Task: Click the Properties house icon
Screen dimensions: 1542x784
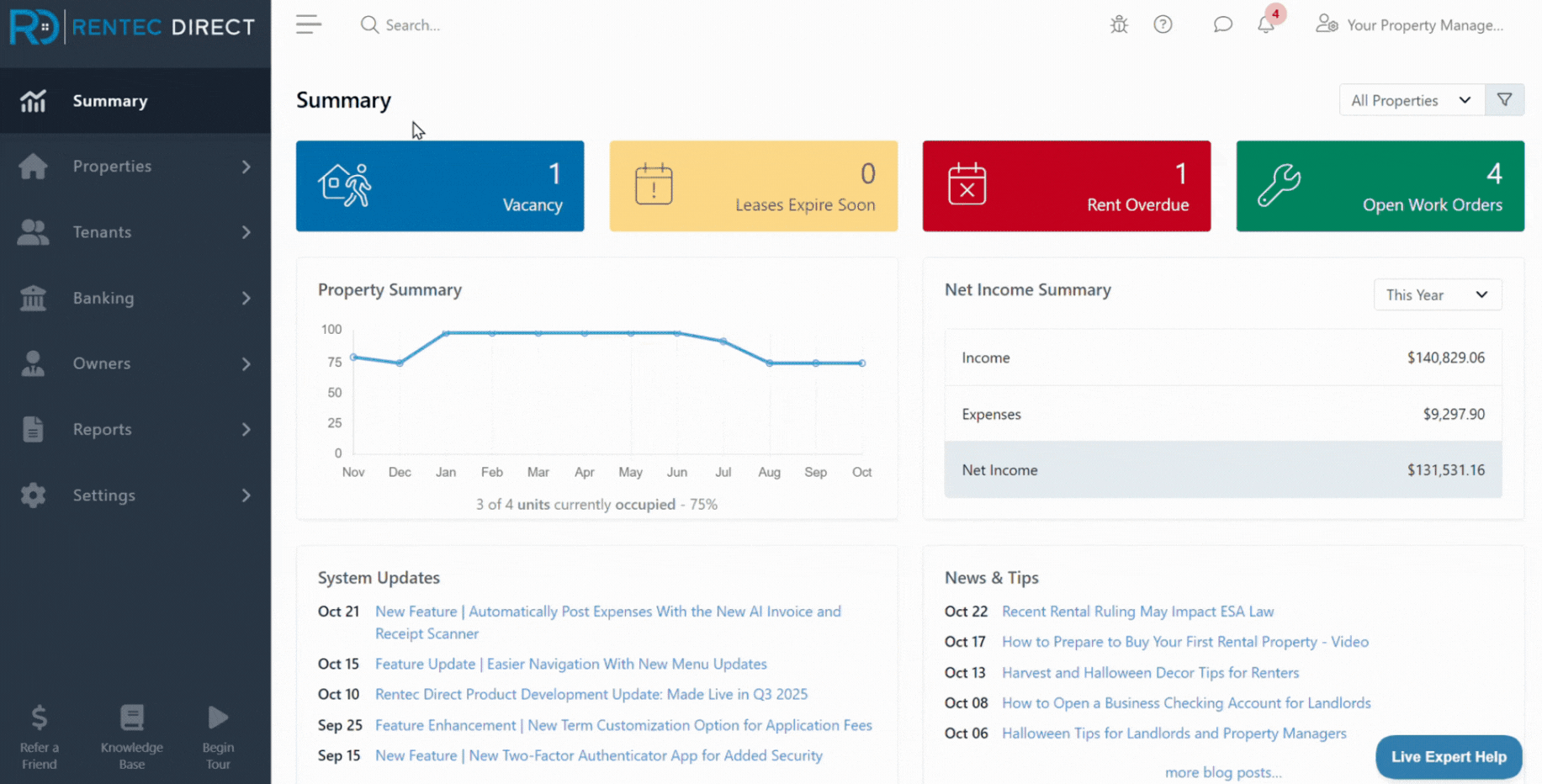Action: pos(33,167)
